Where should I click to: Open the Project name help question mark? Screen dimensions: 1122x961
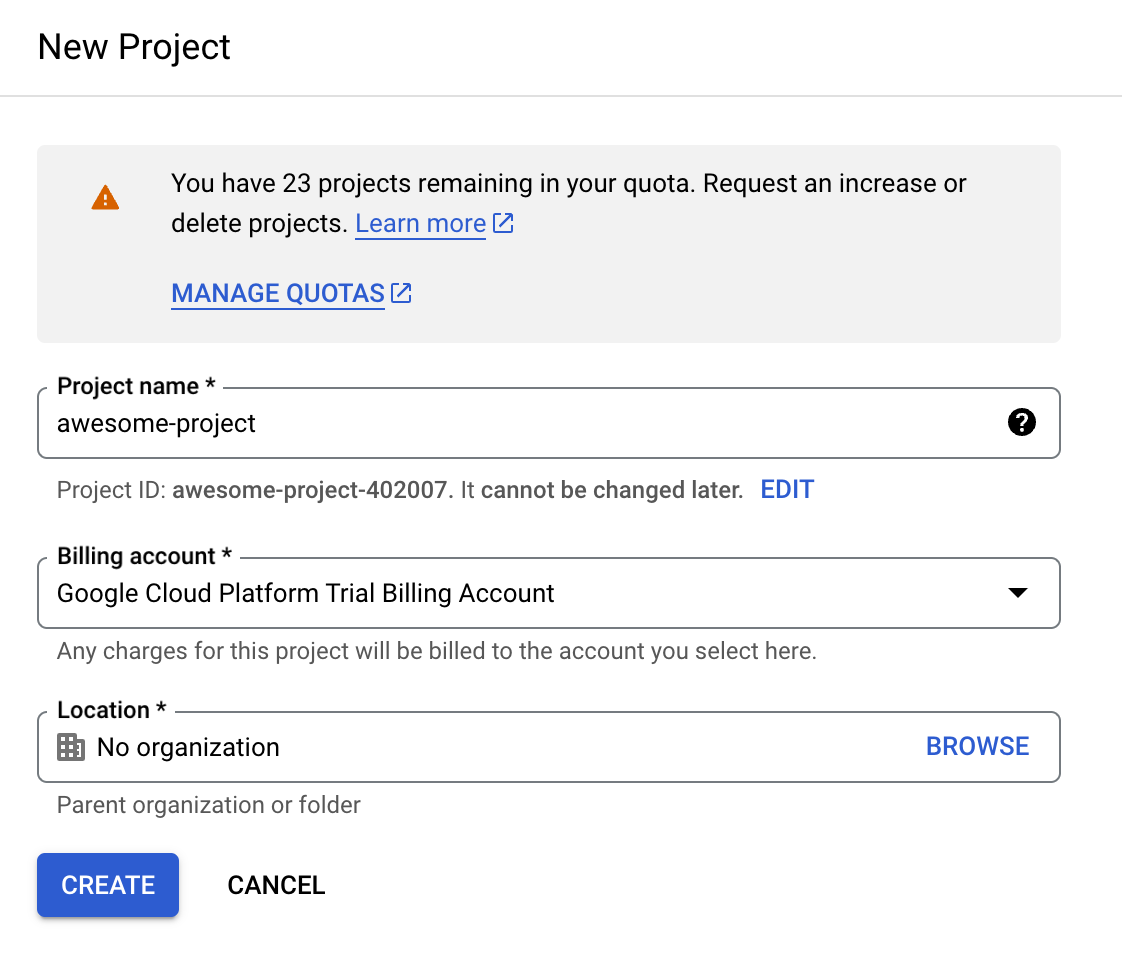pos(1021,423)
